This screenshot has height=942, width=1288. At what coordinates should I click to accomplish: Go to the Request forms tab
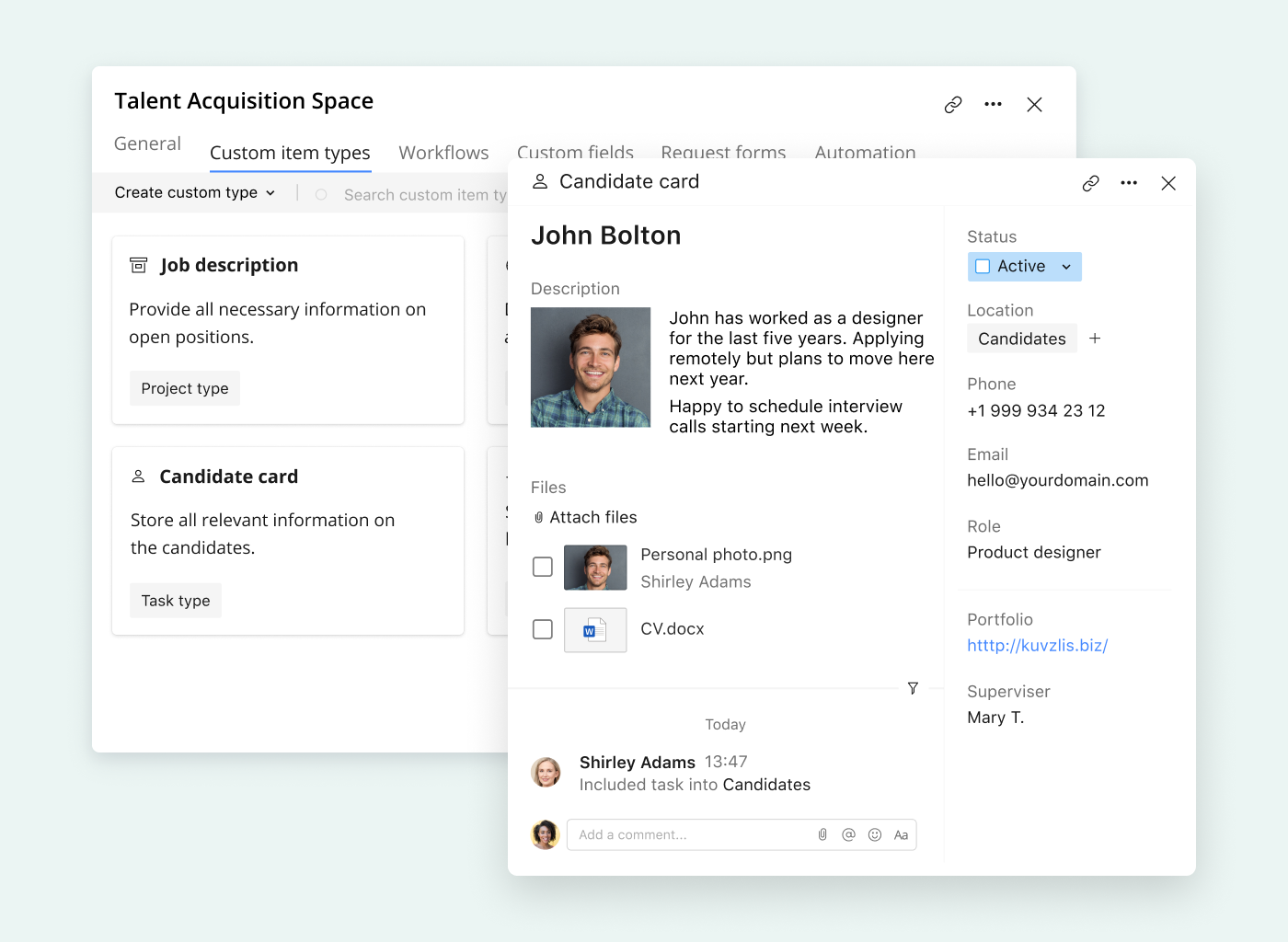(x=723, y=152)
